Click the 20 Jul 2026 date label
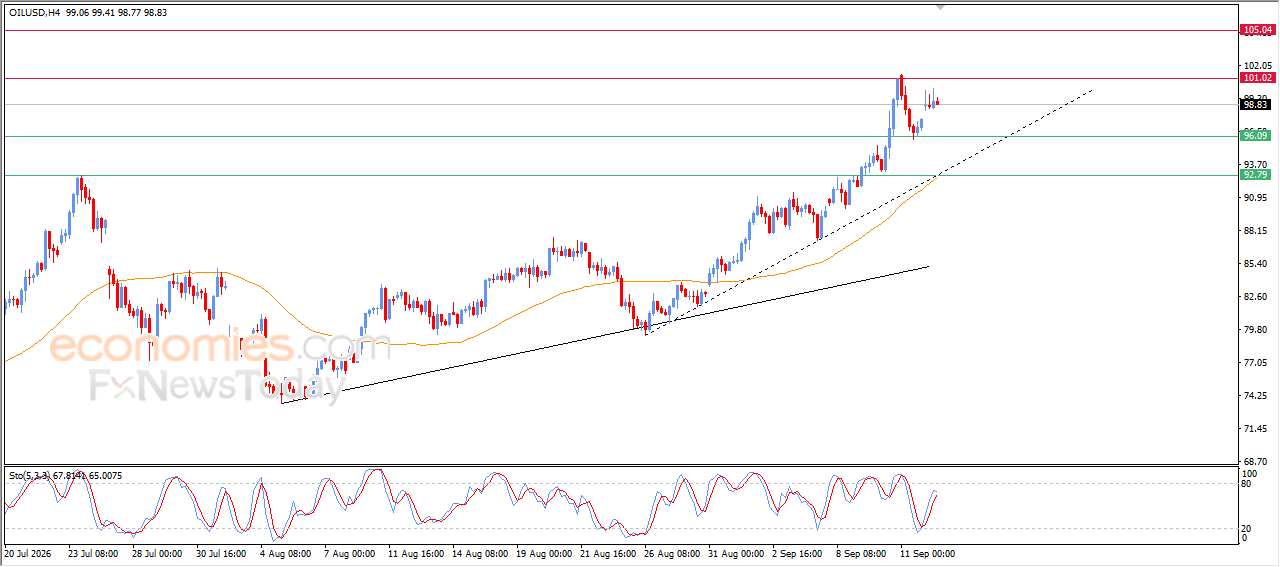The height and width of the screenshot is (567, 1280). click(x=27, y=552)
